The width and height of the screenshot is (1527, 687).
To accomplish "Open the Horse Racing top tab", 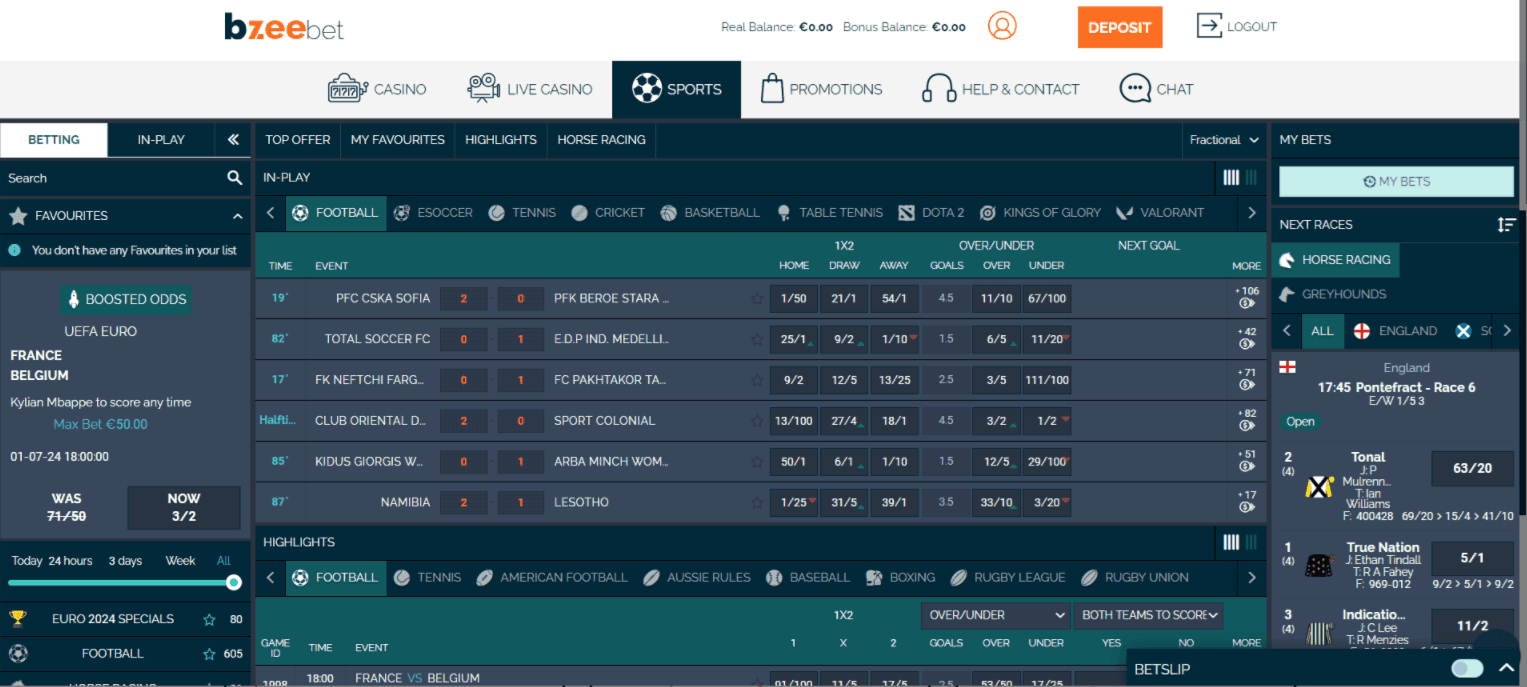I will 601,140.
